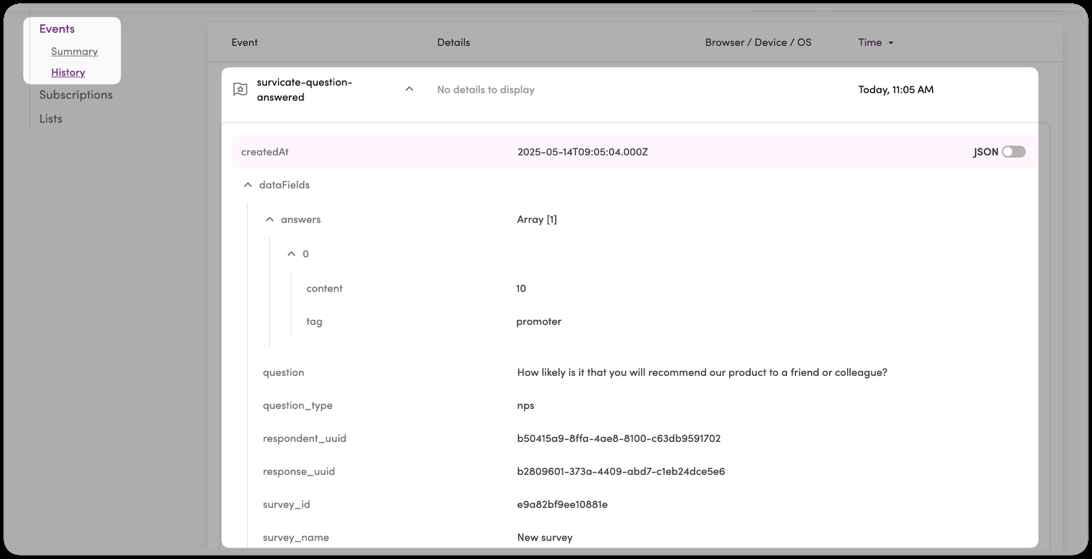Sort by the Time column header
The image size is (1092, 559).
(875, 42)
